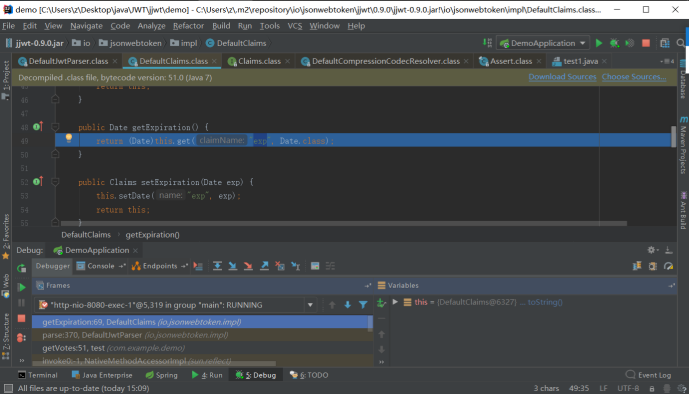This screenshot has height=394, width=689.
Task: Toggle the frames filter funnel icon
Action: click(363, 305)
